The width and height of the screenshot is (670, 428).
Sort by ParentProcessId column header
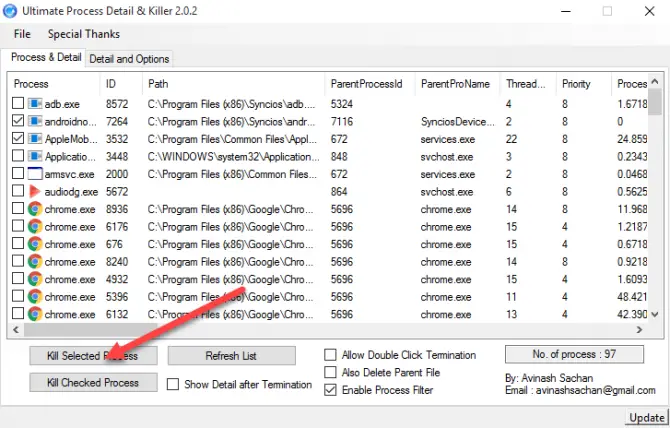370,84
